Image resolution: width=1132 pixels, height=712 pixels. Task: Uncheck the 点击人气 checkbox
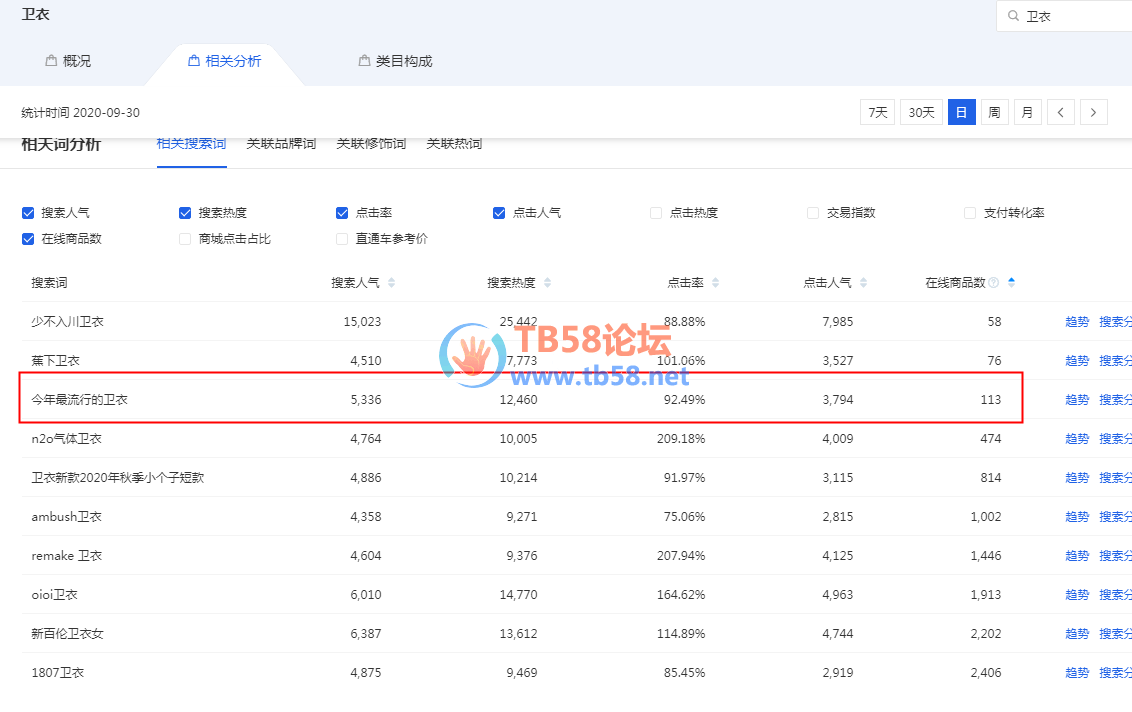tap(499, 213)
